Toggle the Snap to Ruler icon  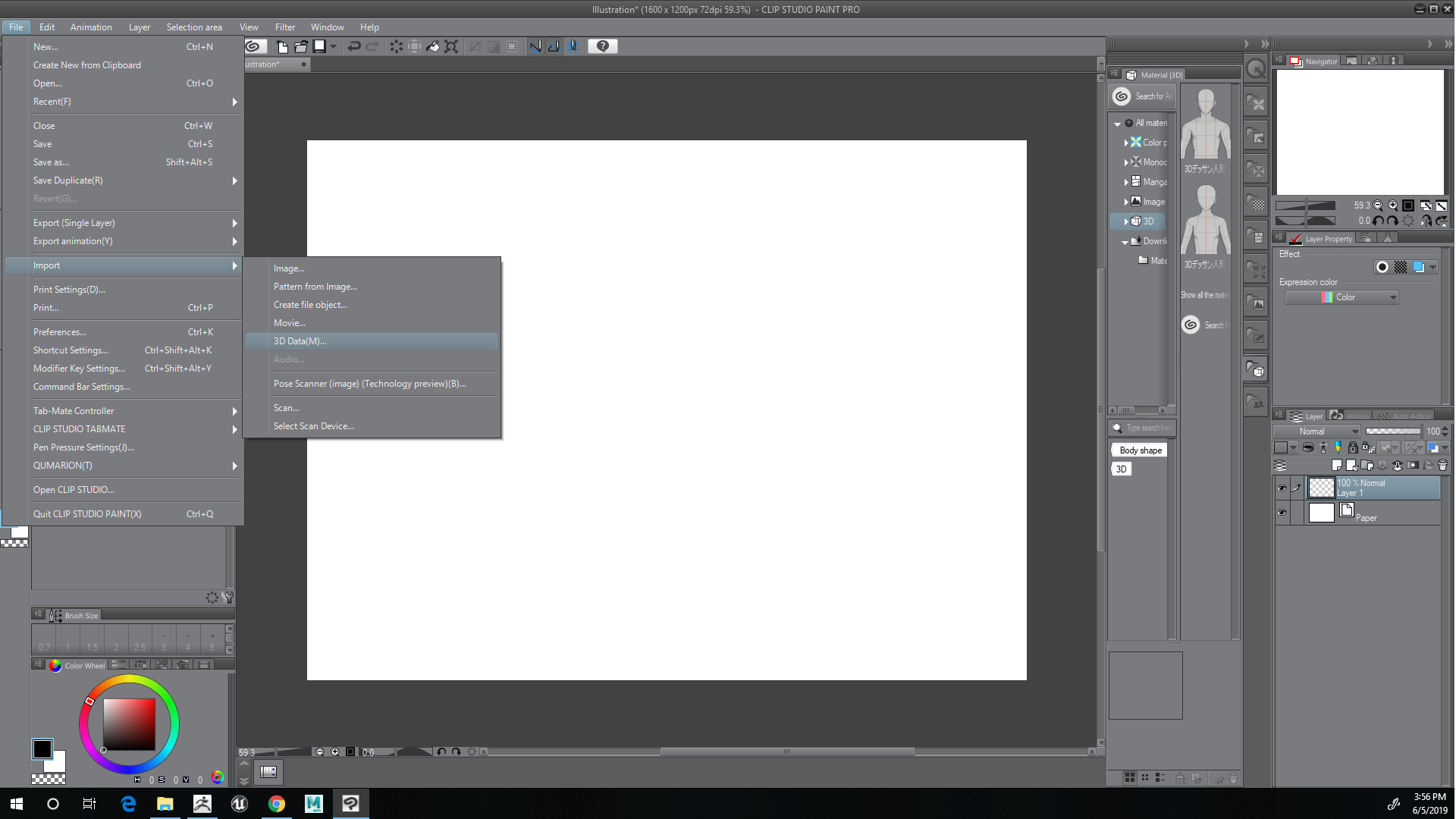pos(535,46)
